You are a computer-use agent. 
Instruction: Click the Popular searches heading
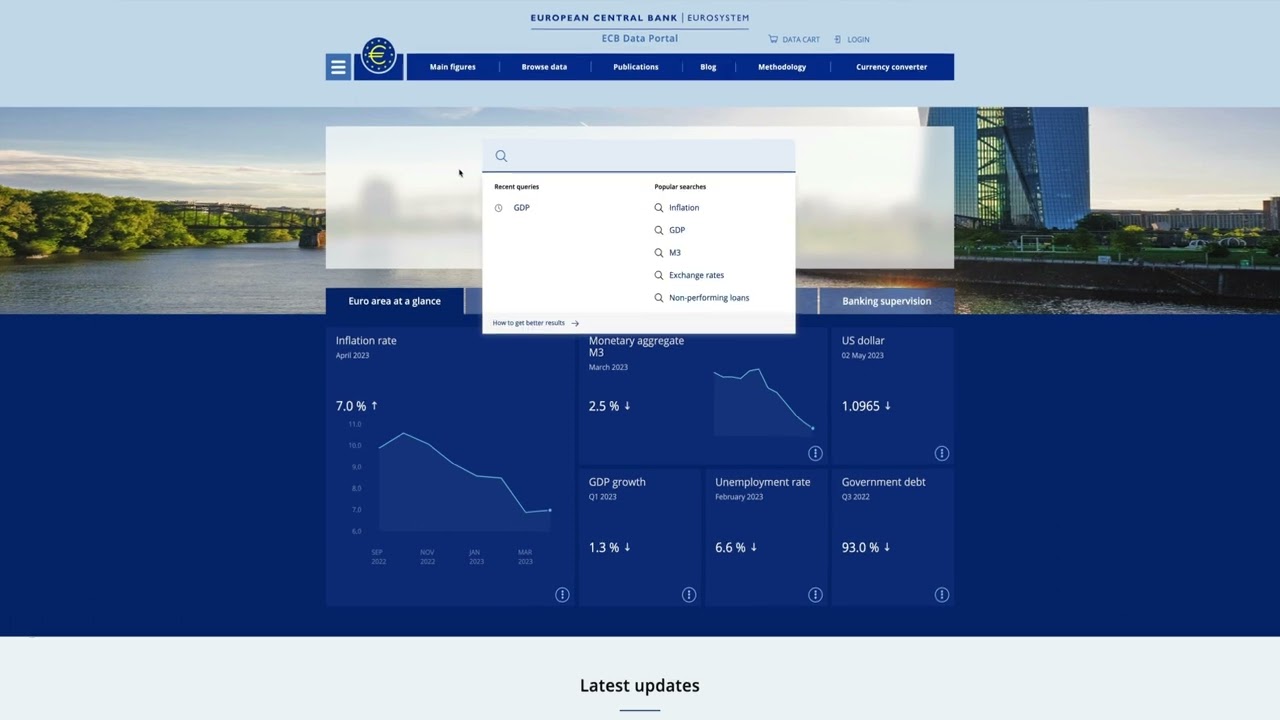(680, 187)
